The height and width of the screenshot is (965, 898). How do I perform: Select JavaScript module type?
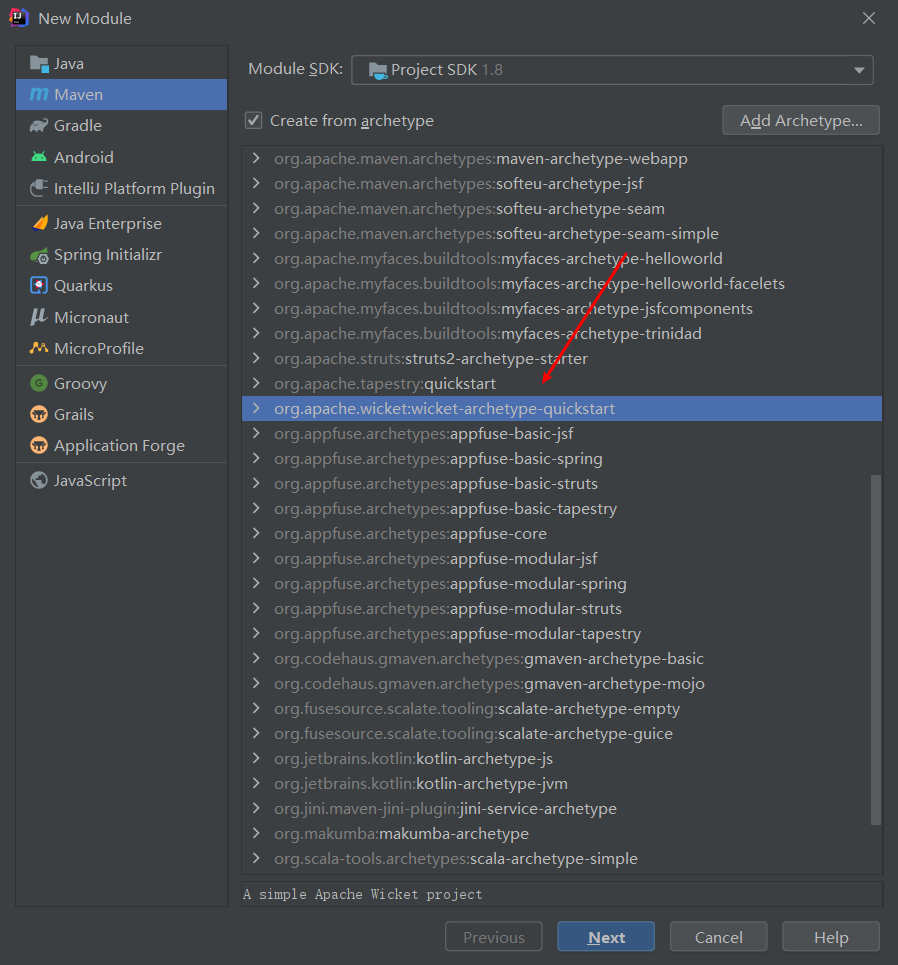(121, 480)
